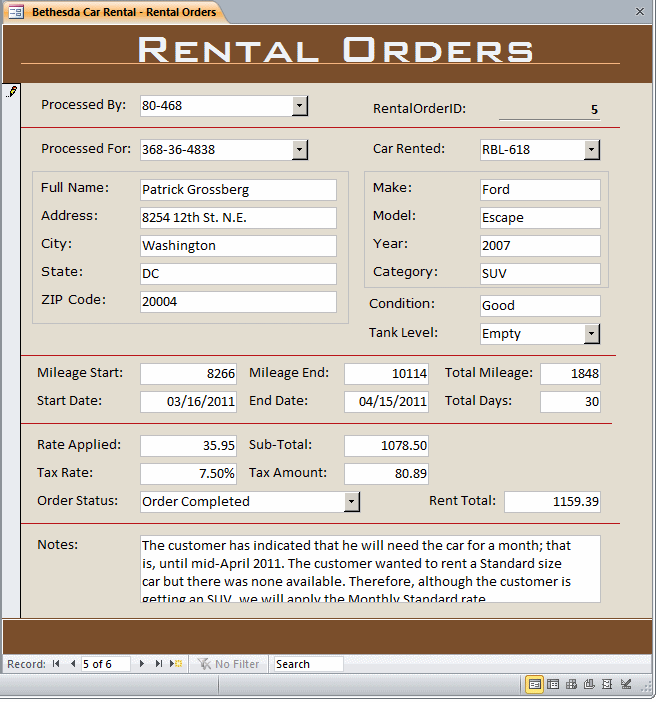Click the Car Rented value RBL-618
This screenshot has width=656, height=702.
(506, 150)
